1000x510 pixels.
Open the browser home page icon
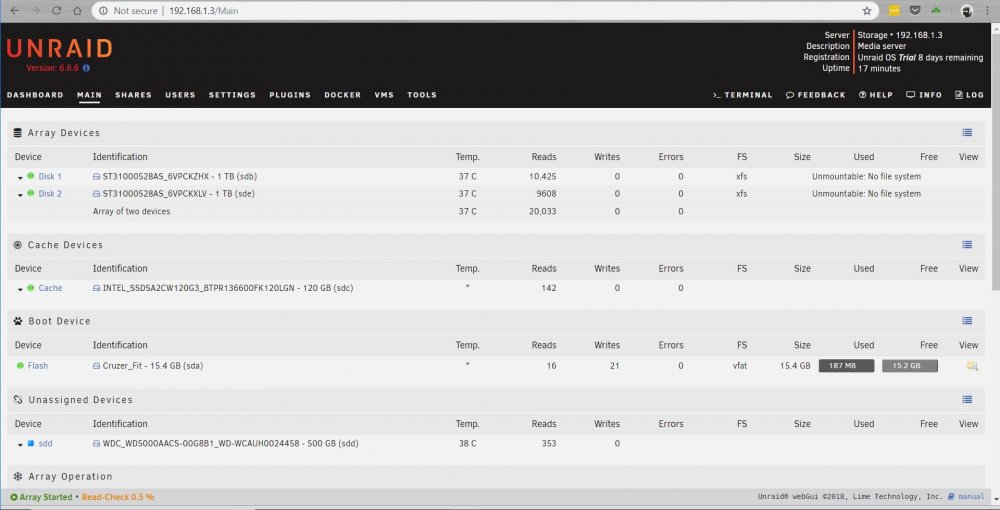click(77, 11)
